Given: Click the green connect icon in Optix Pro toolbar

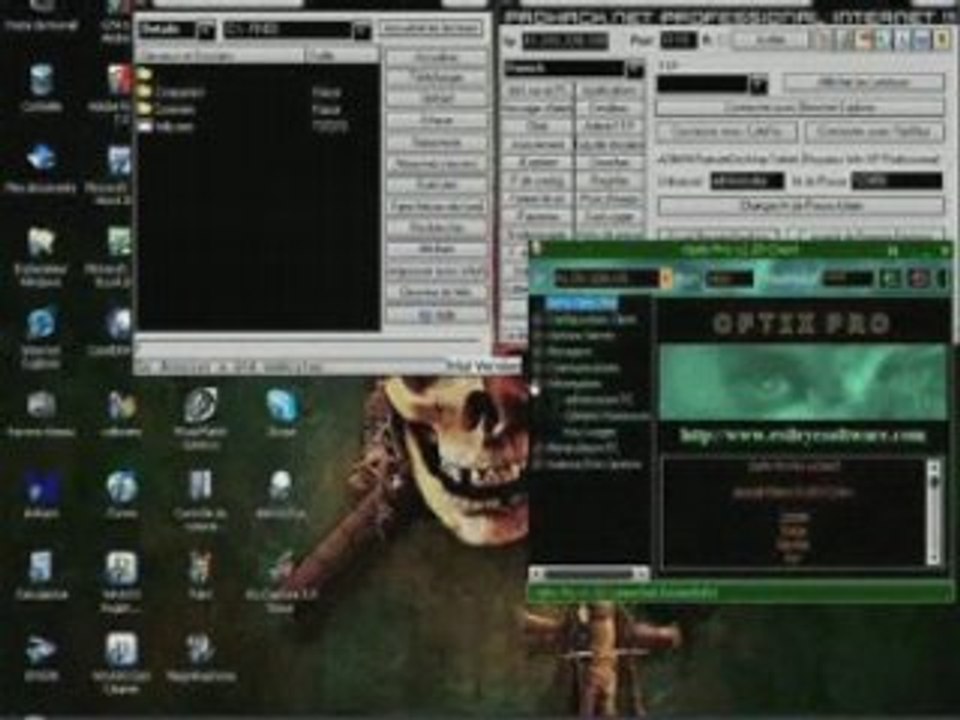Looking at the screenshot, I should [890, 279].
